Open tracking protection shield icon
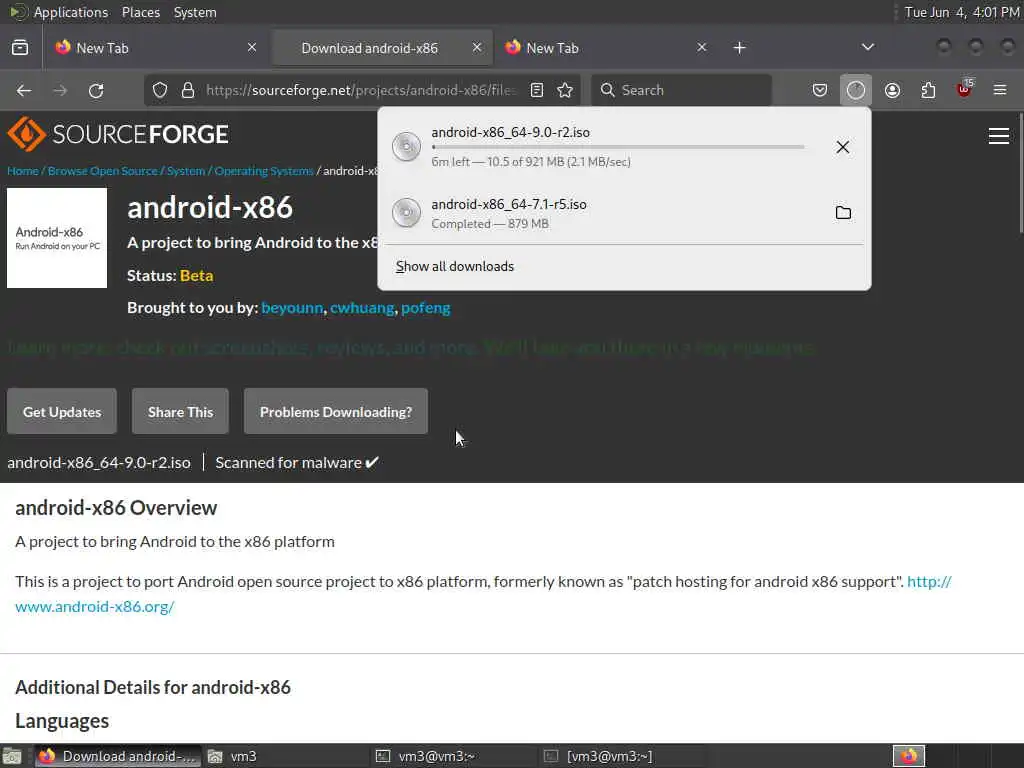 pyautogui.click(x=160, y=90)
